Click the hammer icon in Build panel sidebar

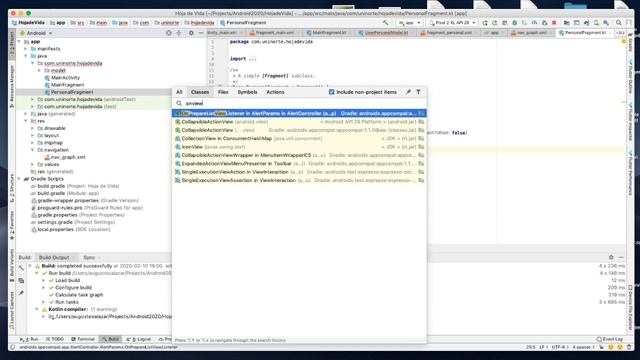pyautogui.click(x=21, y=268)
